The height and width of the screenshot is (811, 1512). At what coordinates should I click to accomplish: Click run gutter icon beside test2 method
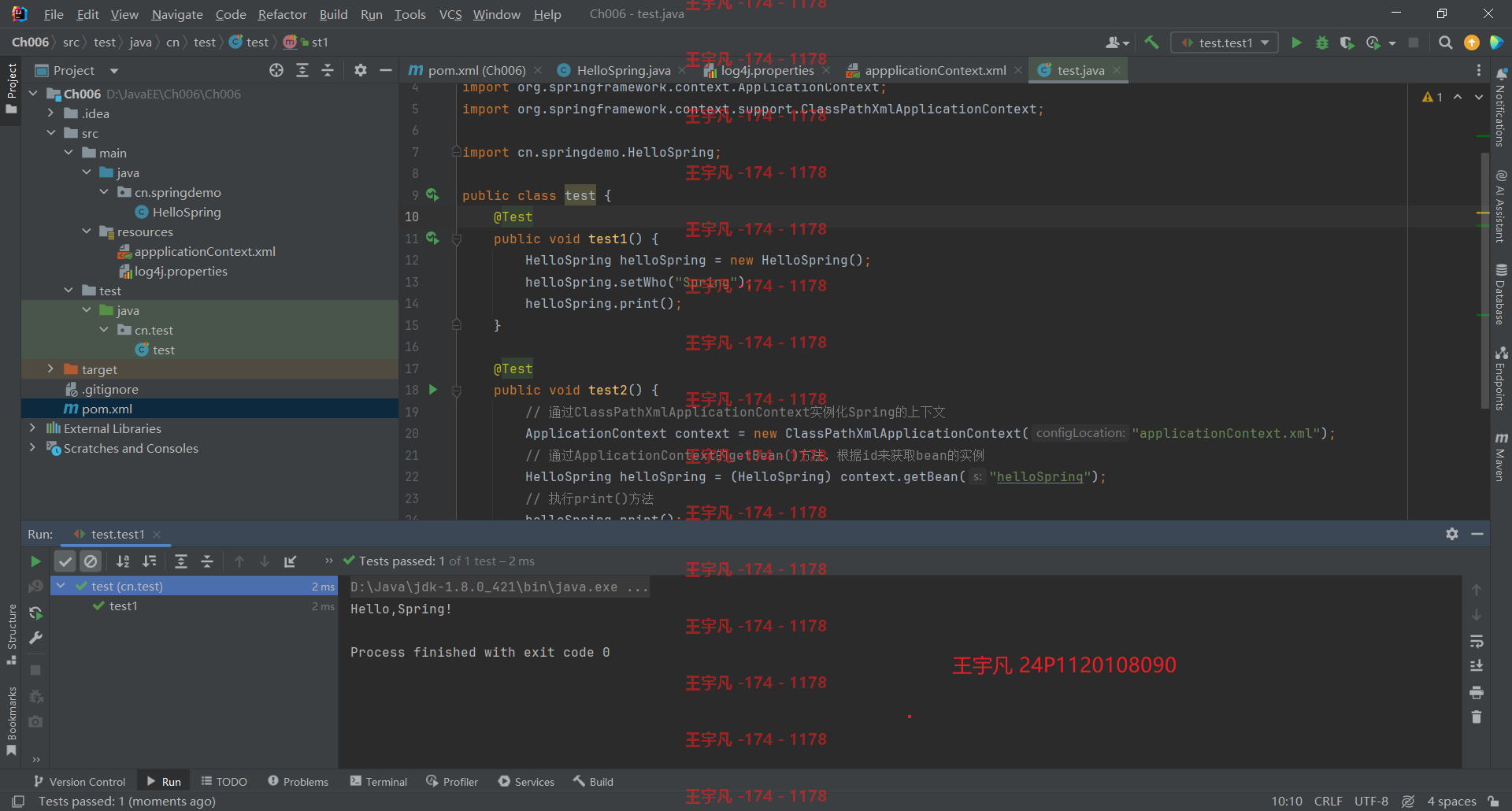(x=432, y=390)
